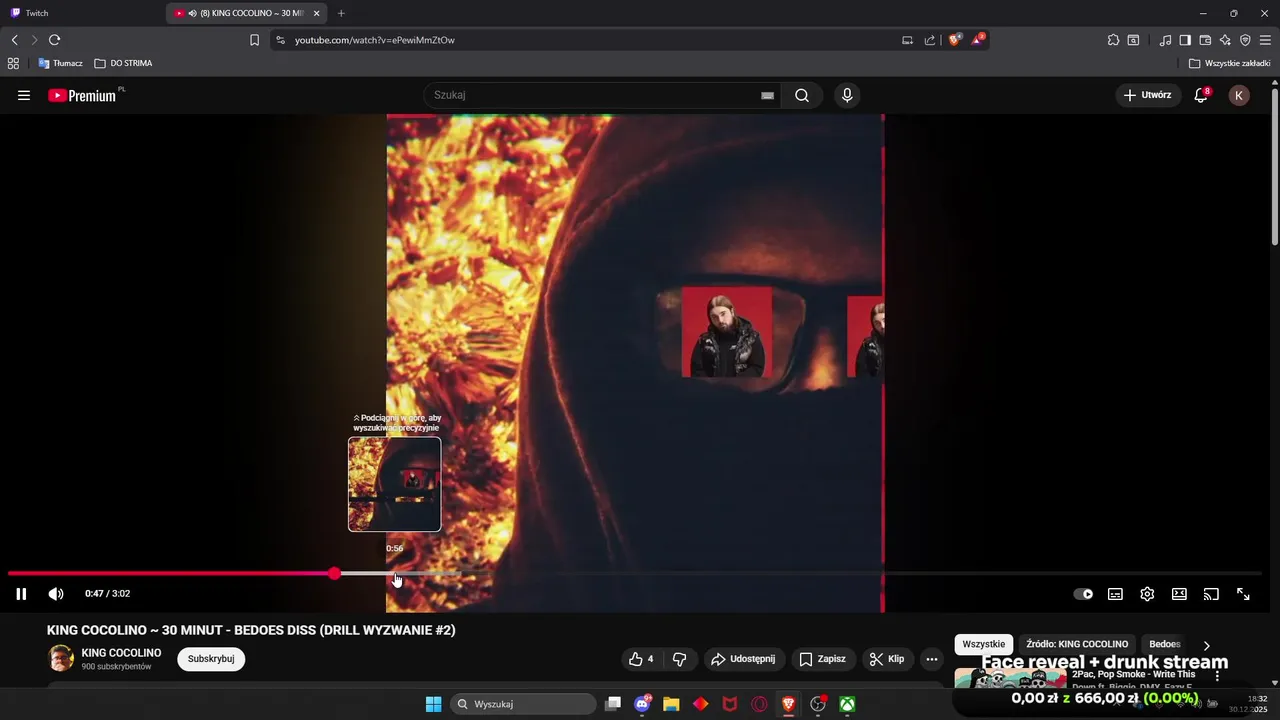Cast video to a TV
This screenshot has width=1280, height=720.
[1211, 594]
